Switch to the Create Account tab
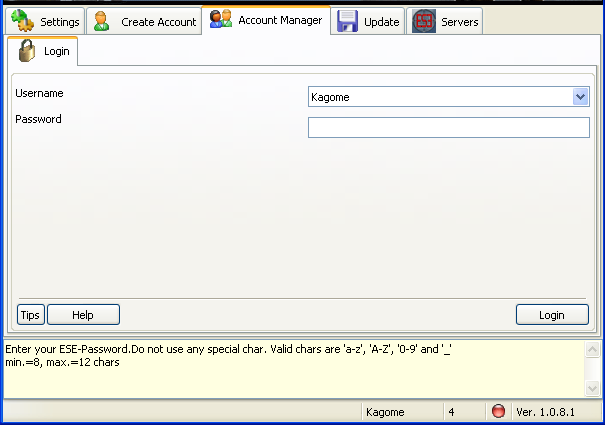Screen dimensions: 605x425 click(x=144, y=21)
